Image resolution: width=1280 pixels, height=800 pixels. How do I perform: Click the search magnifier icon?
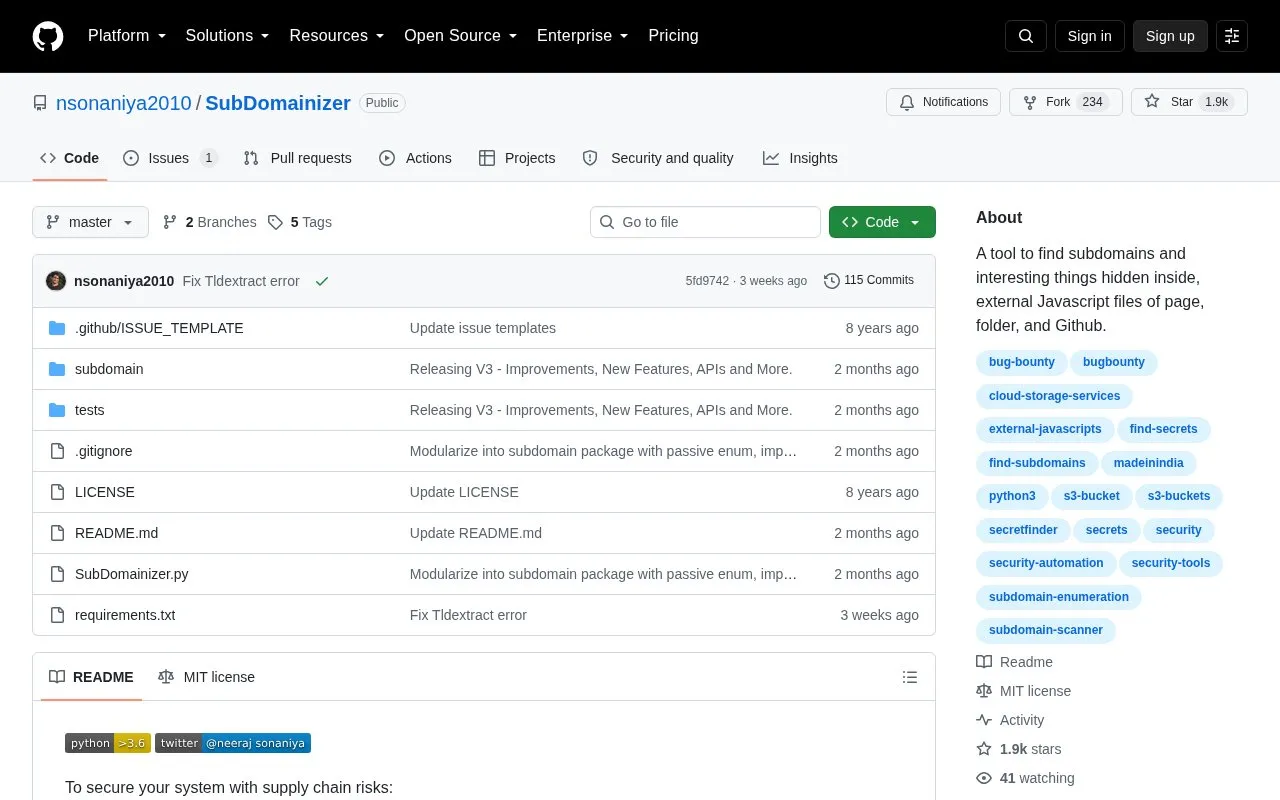[1026, 36]
